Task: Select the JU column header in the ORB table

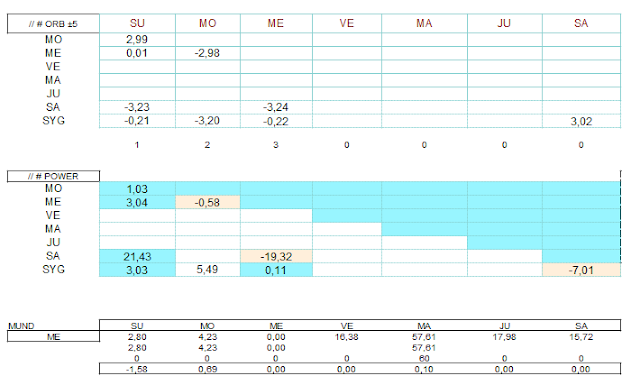Action: pos(505,23)
